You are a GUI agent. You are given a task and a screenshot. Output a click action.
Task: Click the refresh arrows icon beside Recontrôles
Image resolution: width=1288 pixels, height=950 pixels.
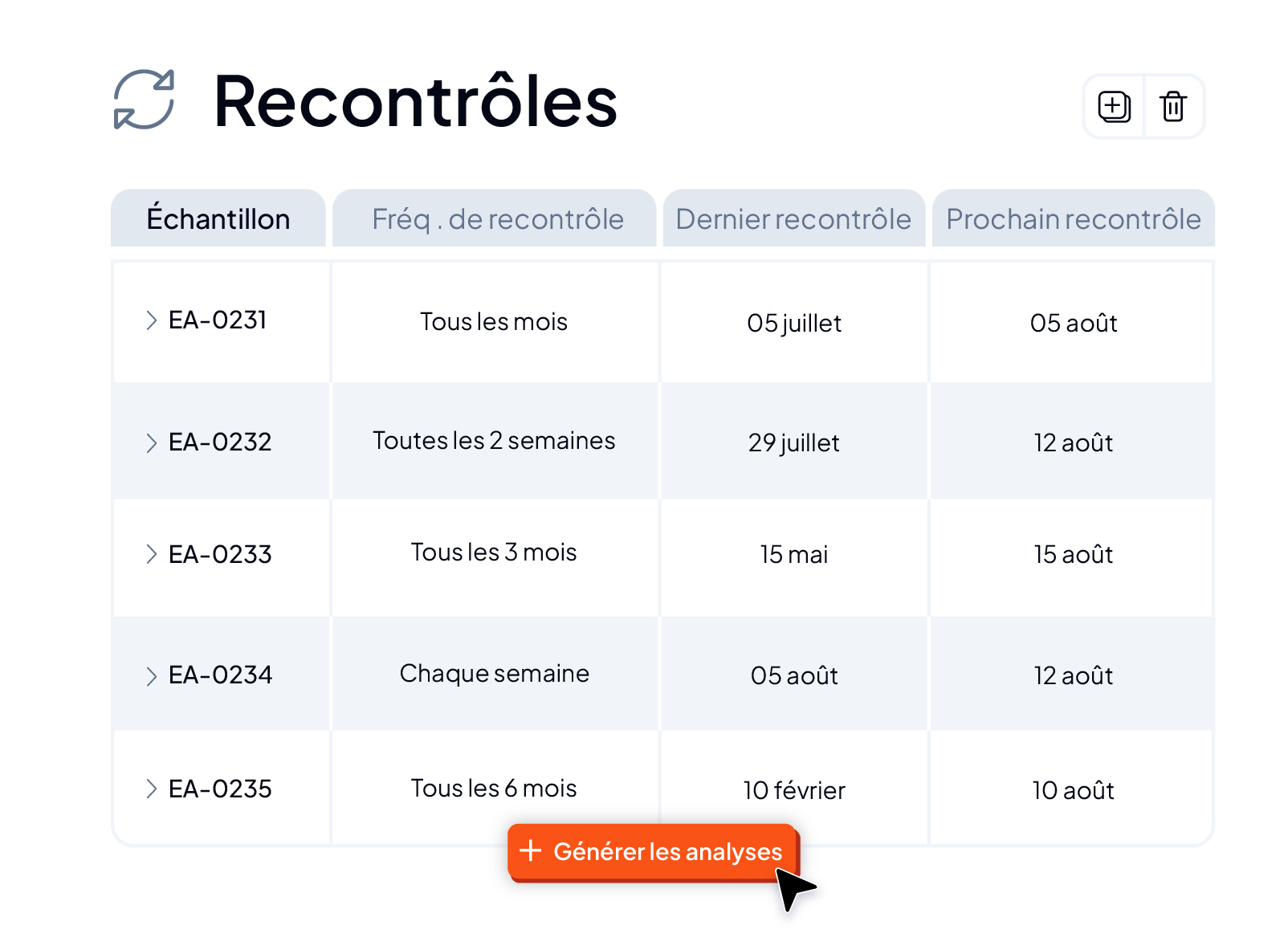click(144, 100)
